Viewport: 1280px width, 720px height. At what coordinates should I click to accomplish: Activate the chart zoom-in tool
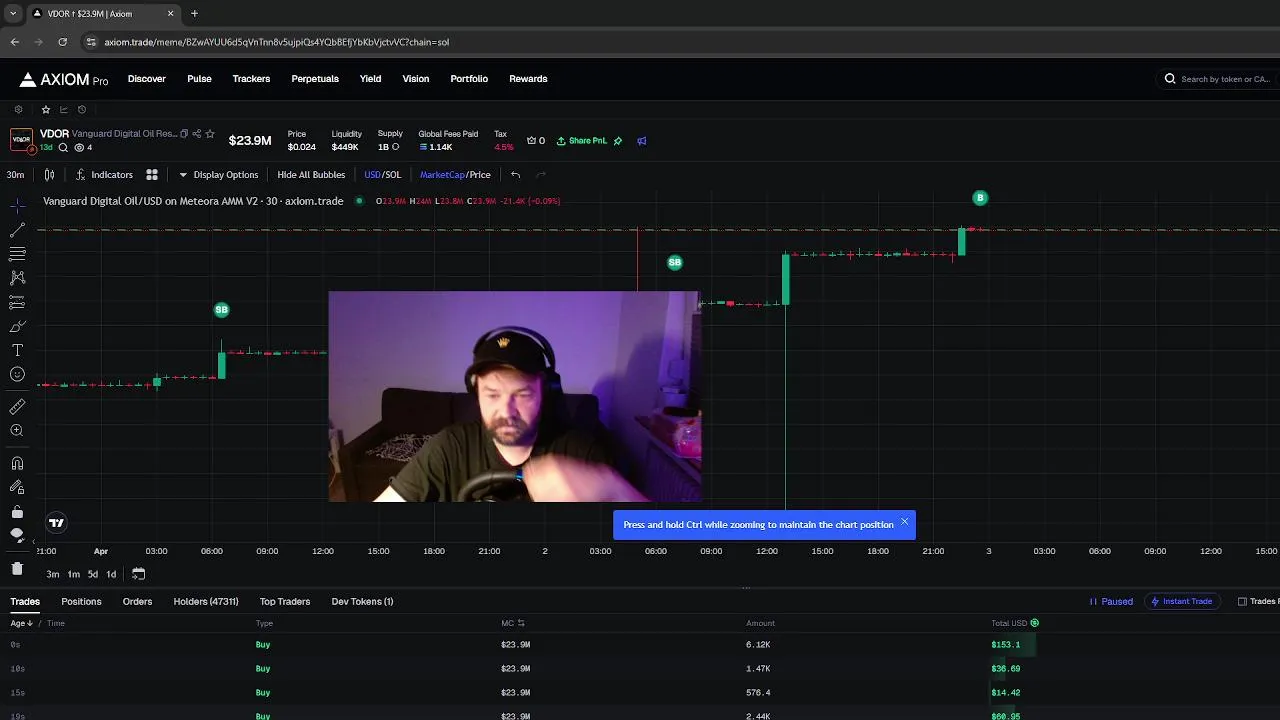point(17,431)
